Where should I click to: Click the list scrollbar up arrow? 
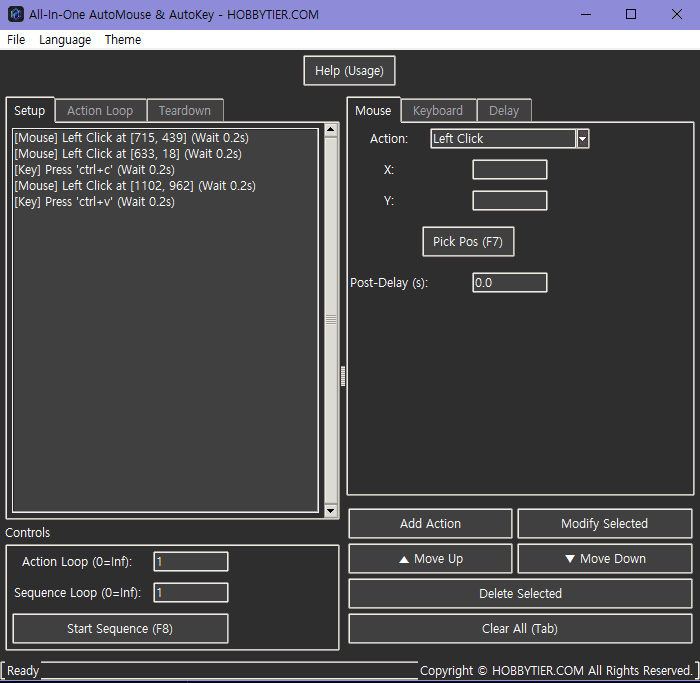pyautogui.click(x=331, y=130)
